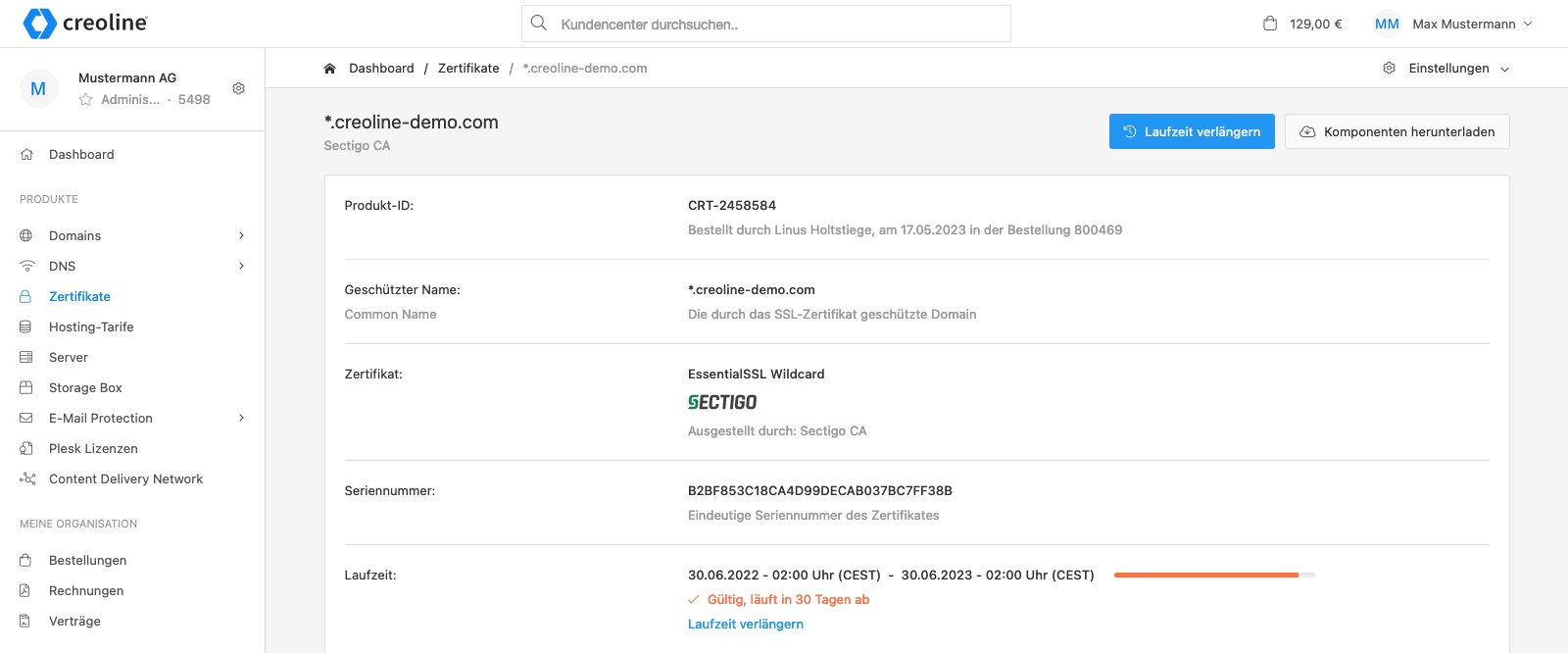Click 'Gültig, läuft in 30 Tagen ab' status

point(788,599)
